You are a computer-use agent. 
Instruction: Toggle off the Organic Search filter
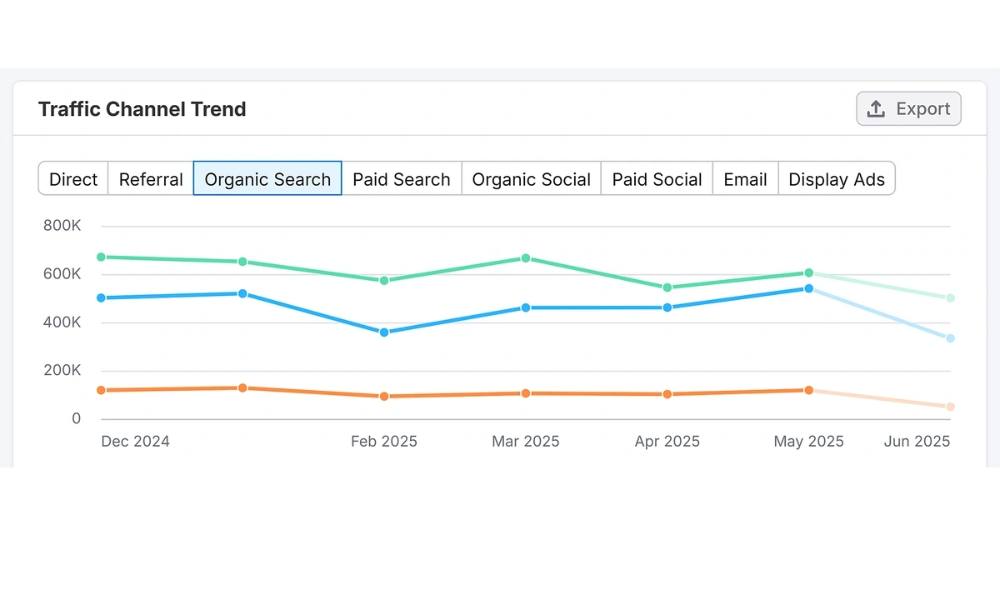coord(267,179)
